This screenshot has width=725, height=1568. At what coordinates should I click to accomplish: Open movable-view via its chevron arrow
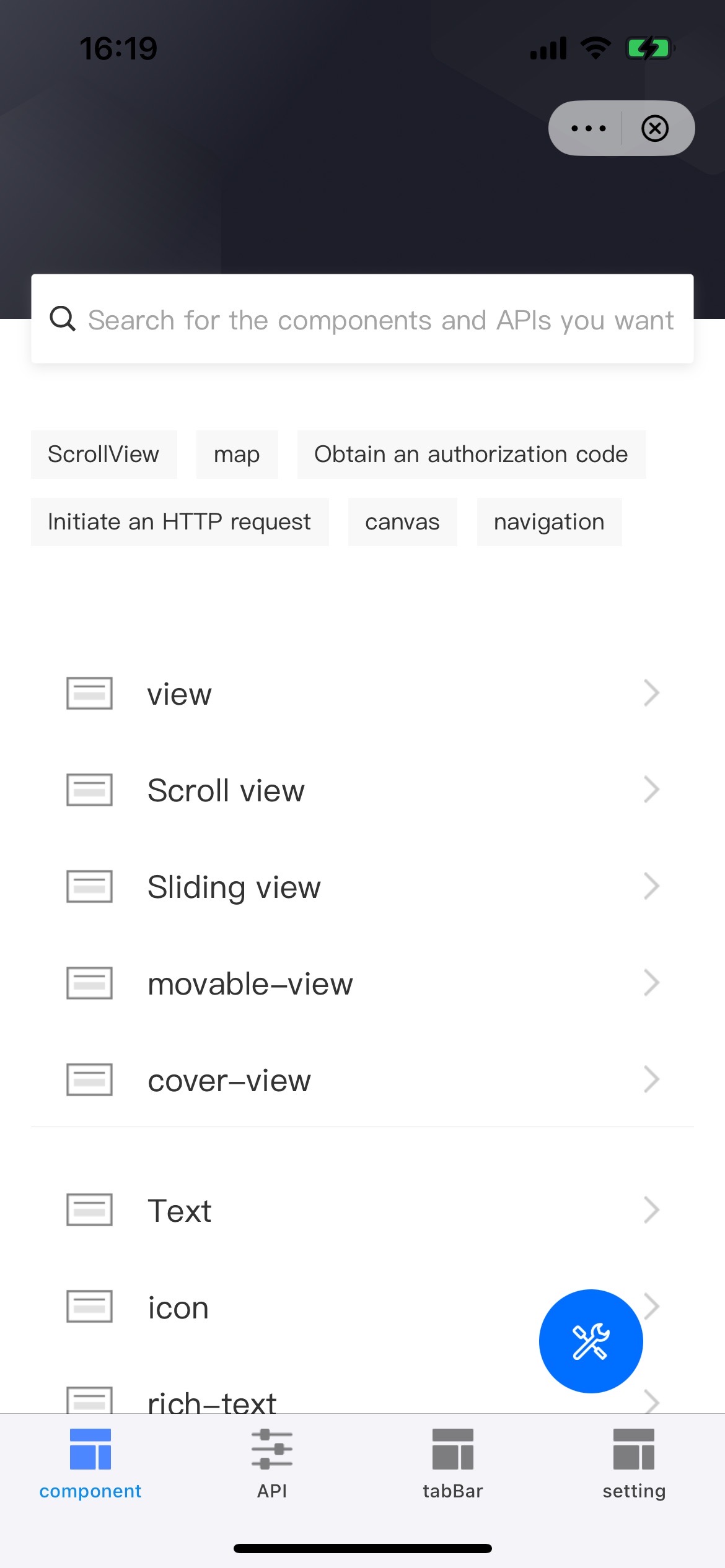[651, 983]
